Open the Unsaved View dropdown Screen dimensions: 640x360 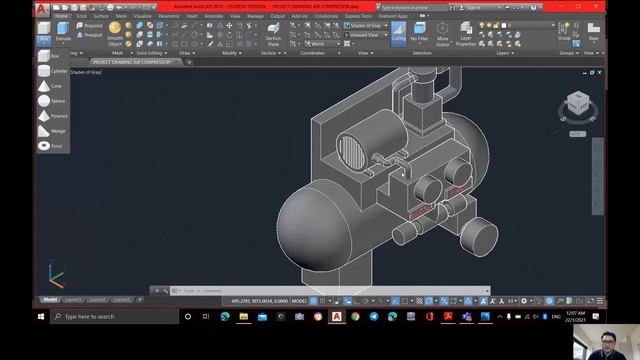click(366, 35)
